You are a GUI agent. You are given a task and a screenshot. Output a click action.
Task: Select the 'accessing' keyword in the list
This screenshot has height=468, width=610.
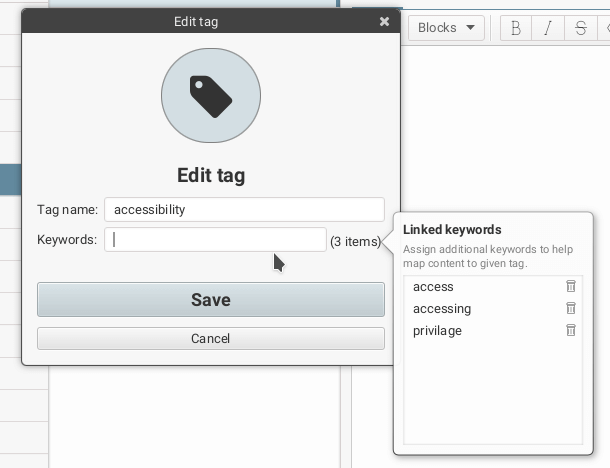442,309
